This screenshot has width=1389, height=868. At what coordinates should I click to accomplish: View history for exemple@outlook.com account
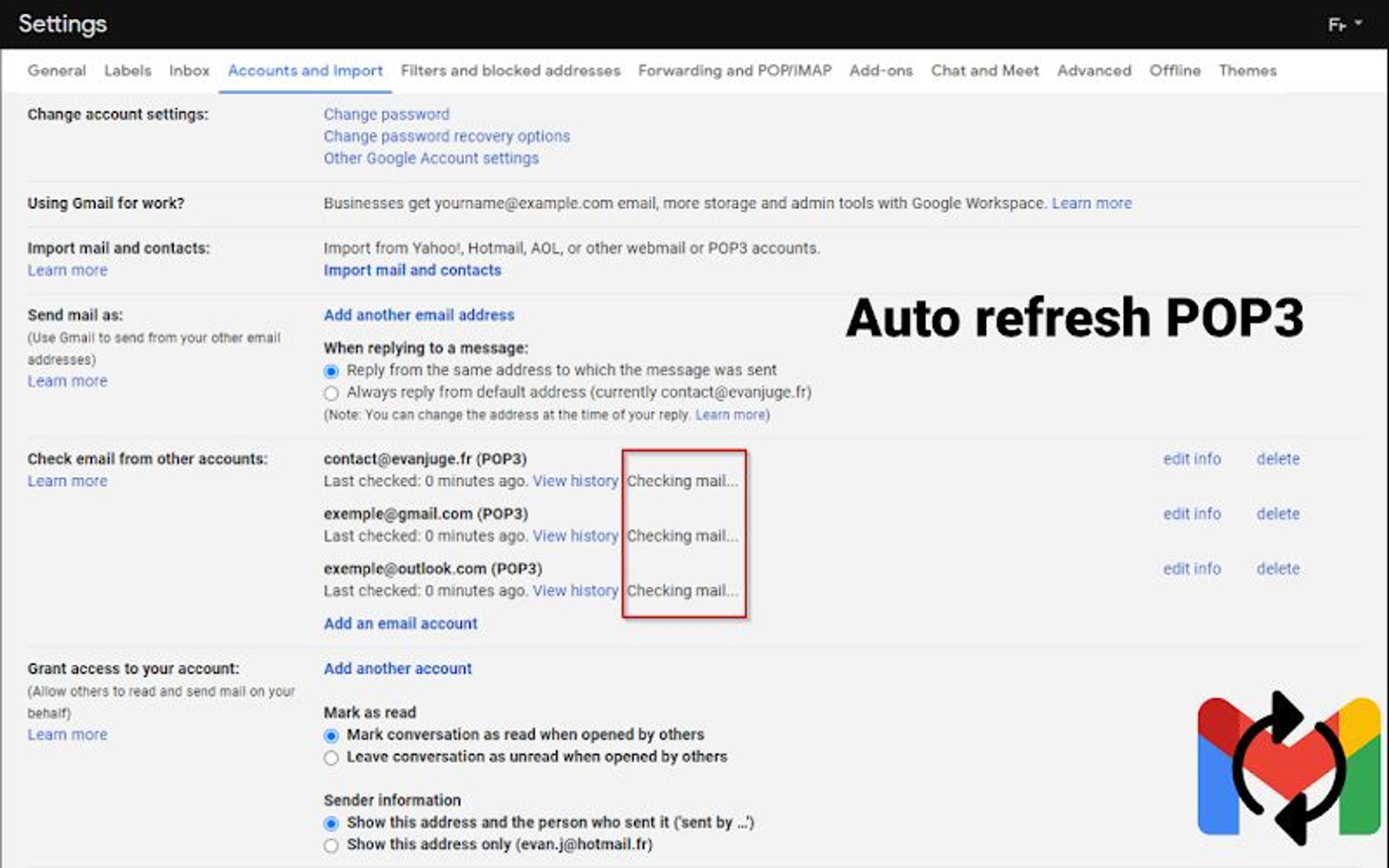(575, 591)
